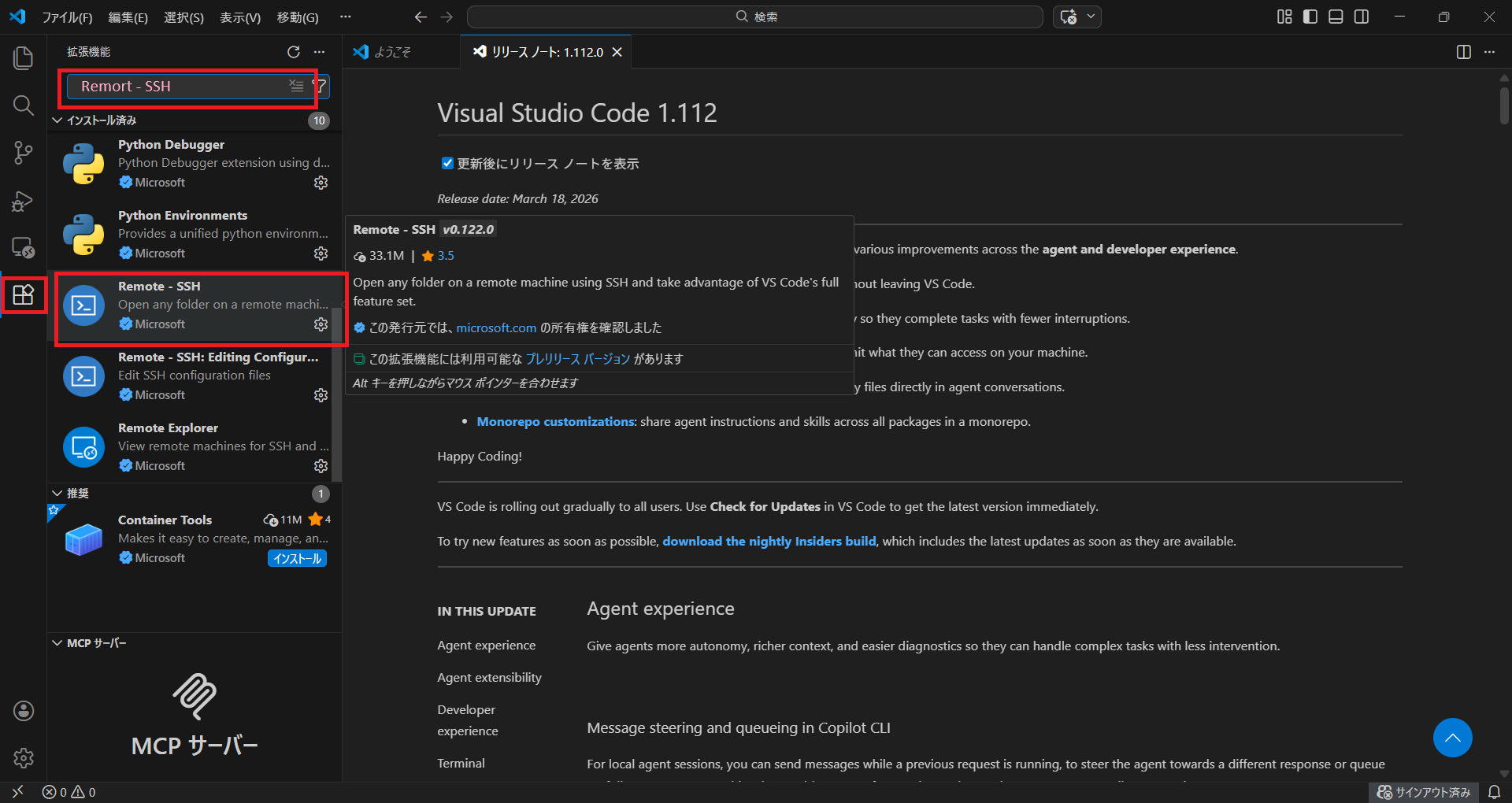Uncheck show release notes after update
The image size is (1512, 803).
447,164
